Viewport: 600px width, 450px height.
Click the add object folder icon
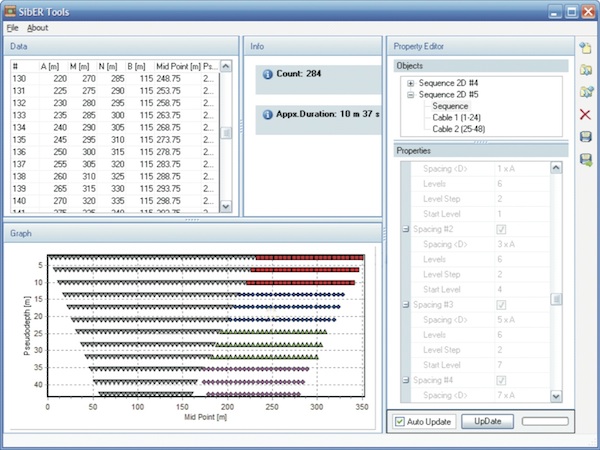[x=586, y=92]
